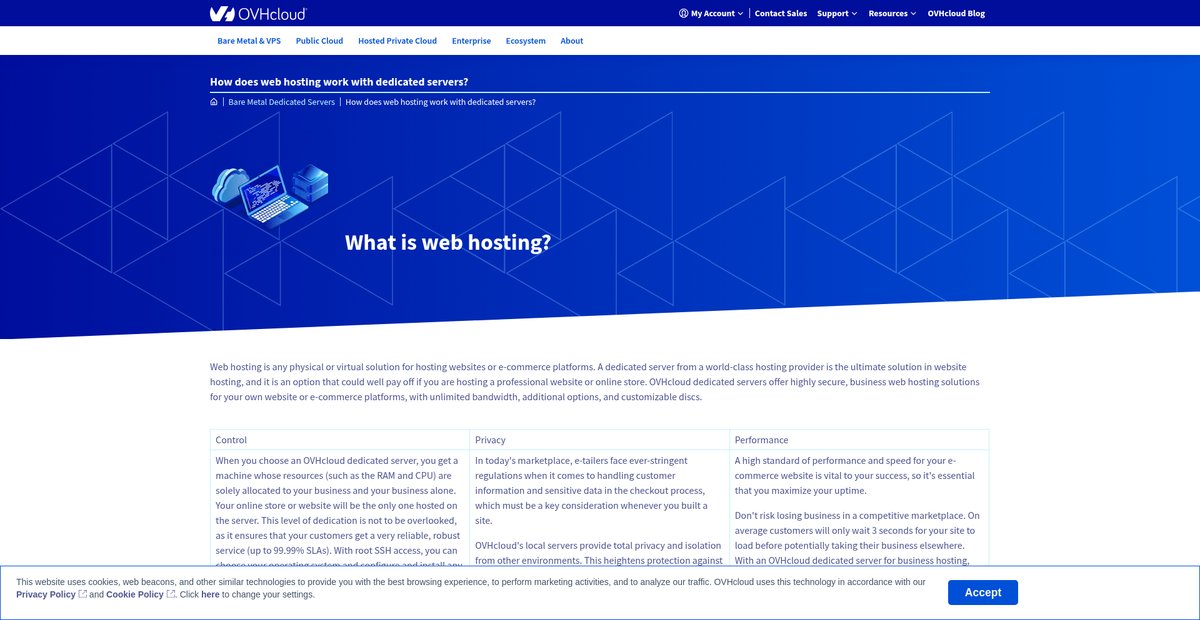Go to Bare Metal Dedicated Servers breadcrumb
Screen dimensions: 1200x620
point(281,102)
